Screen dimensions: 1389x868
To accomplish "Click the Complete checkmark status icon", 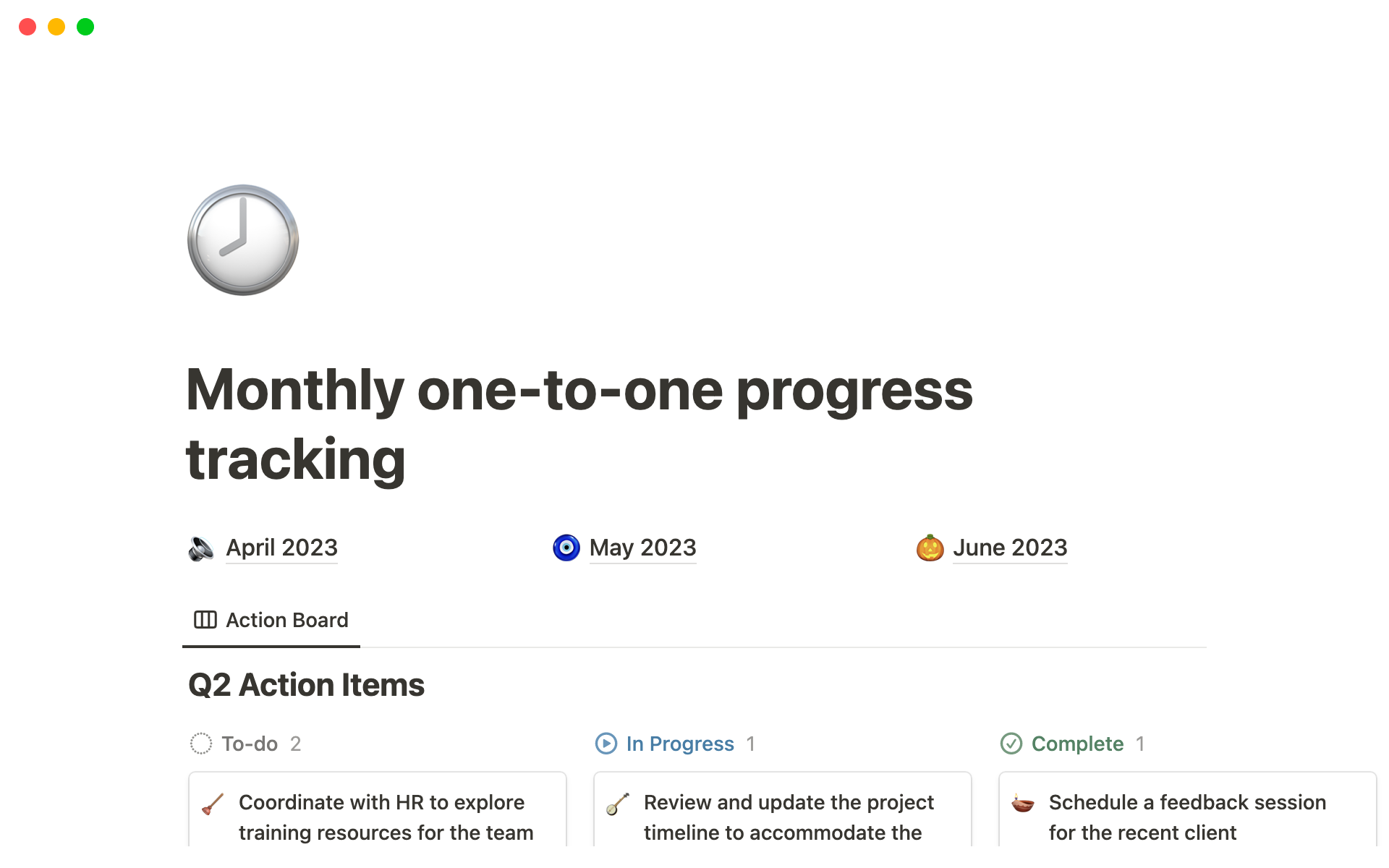I will tap(1011, 744).
